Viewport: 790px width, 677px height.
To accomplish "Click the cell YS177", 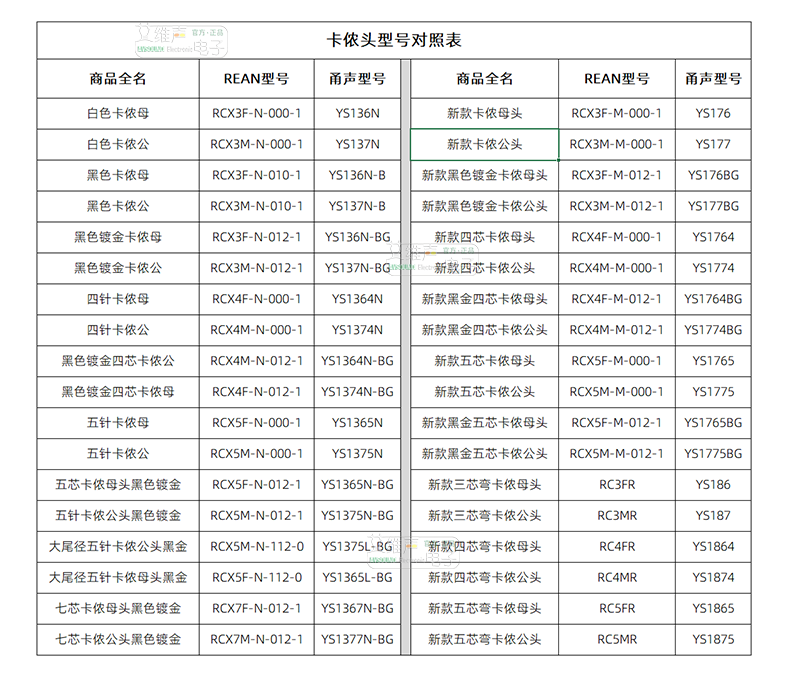I will click(x=713, y=145).
